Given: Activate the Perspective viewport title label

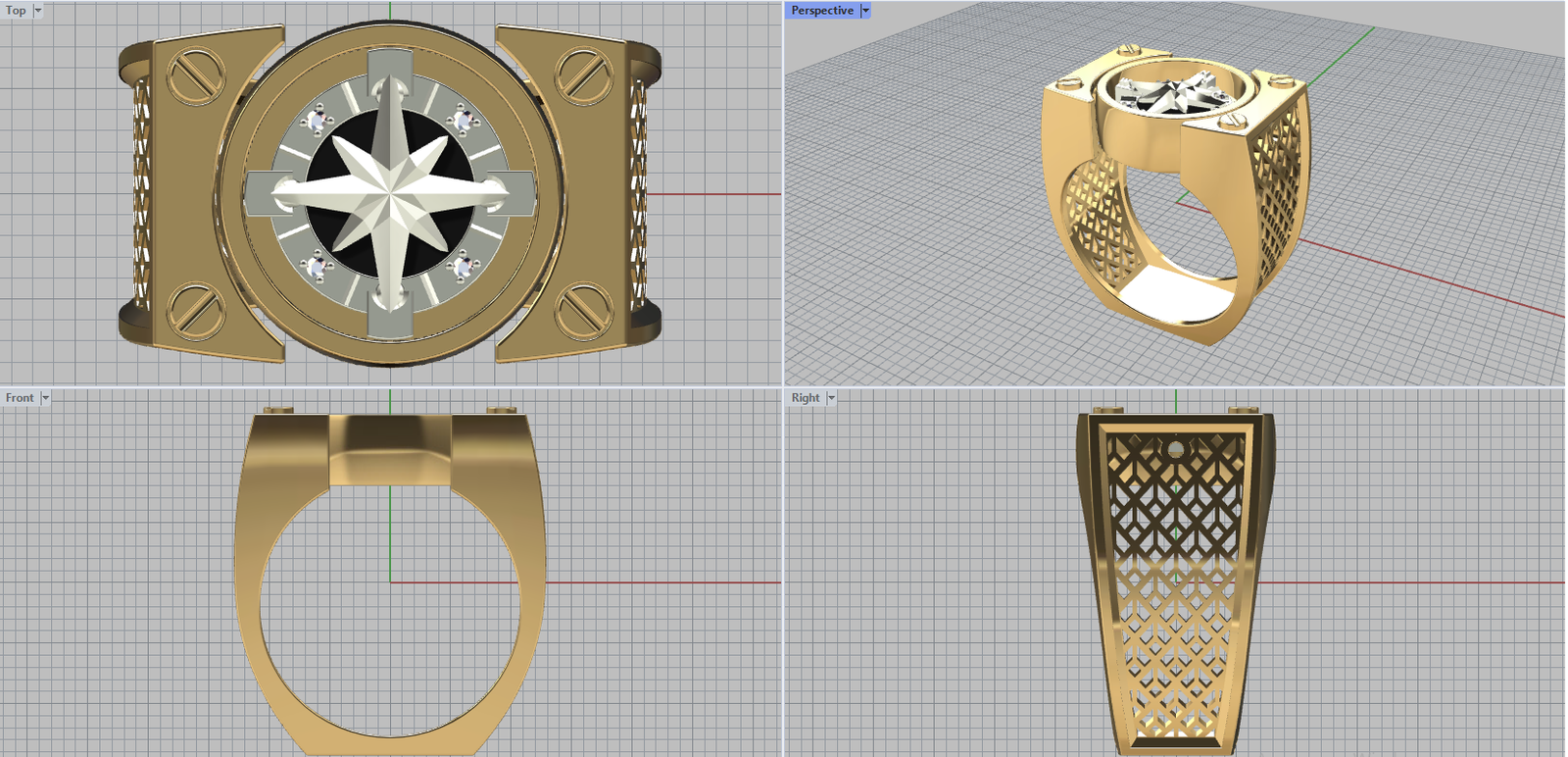Looking at the screenshot, I should tap(822, 11).
